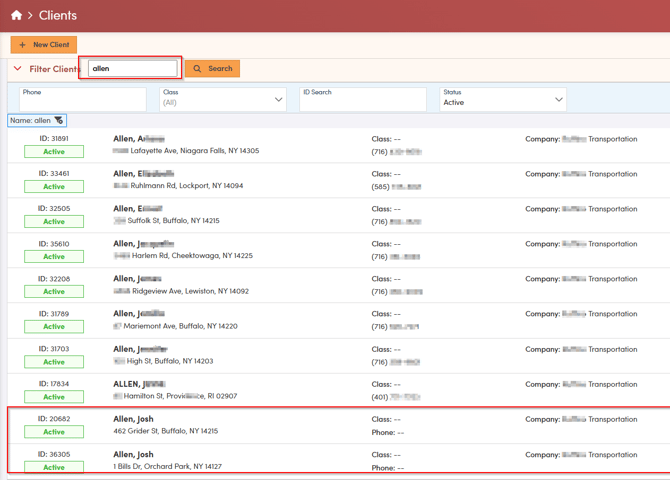Screen dimensions: 670x480
Task: Open client Allen, Josh at 462 Grider St
Action: [134, 419]
